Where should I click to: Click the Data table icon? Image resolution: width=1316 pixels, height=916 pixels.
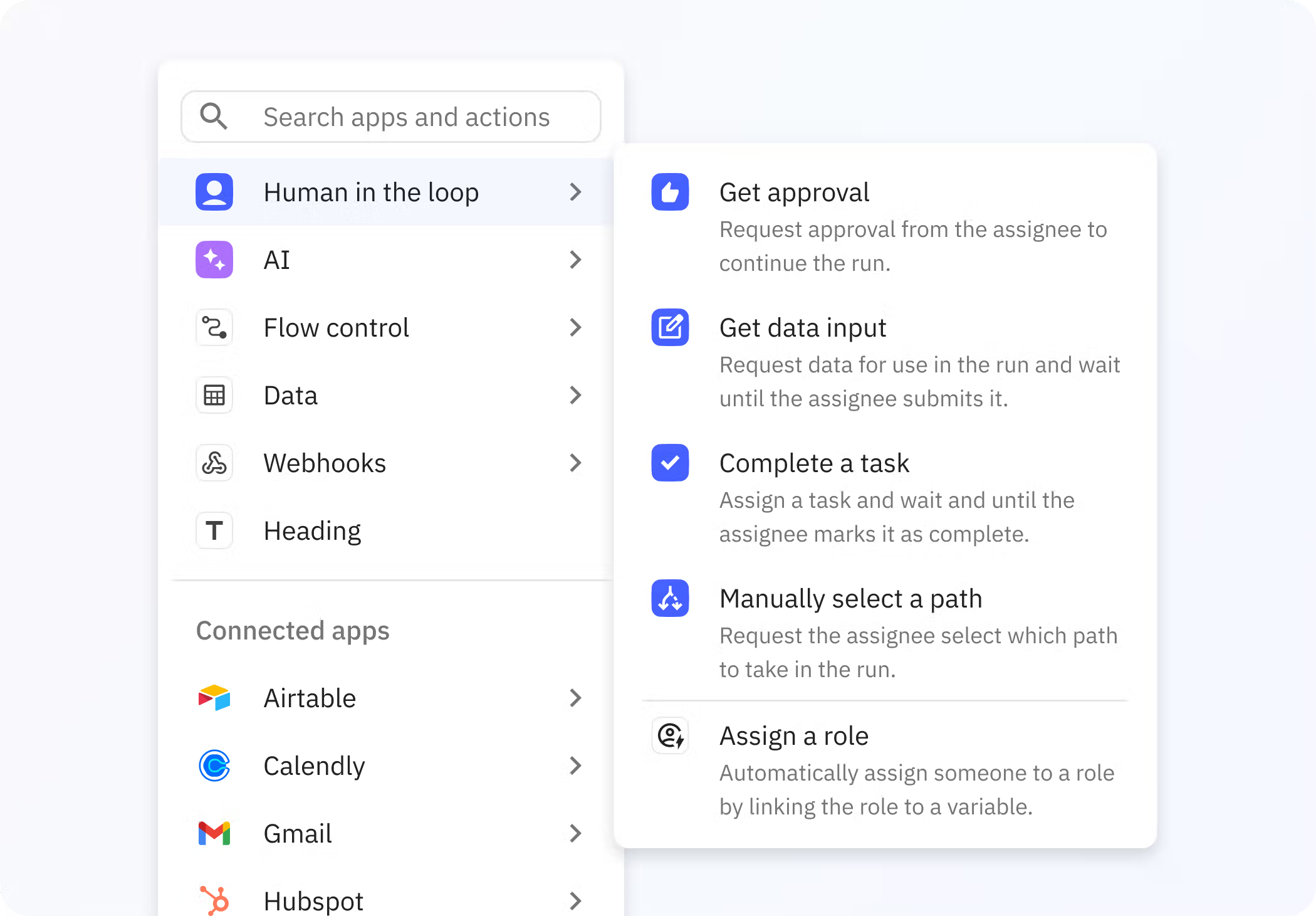(x=214, y=395)
